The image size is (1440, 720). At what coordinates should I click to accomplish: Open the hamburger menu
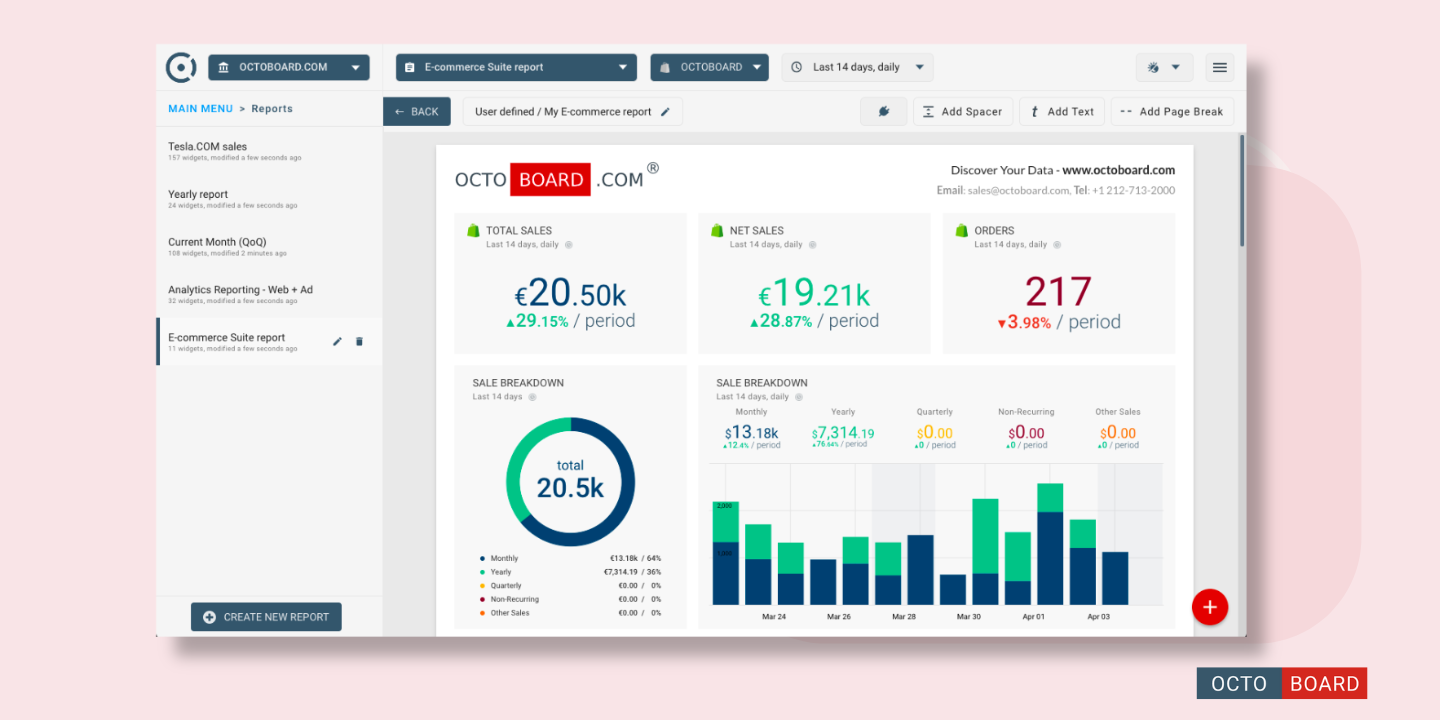1219,68
